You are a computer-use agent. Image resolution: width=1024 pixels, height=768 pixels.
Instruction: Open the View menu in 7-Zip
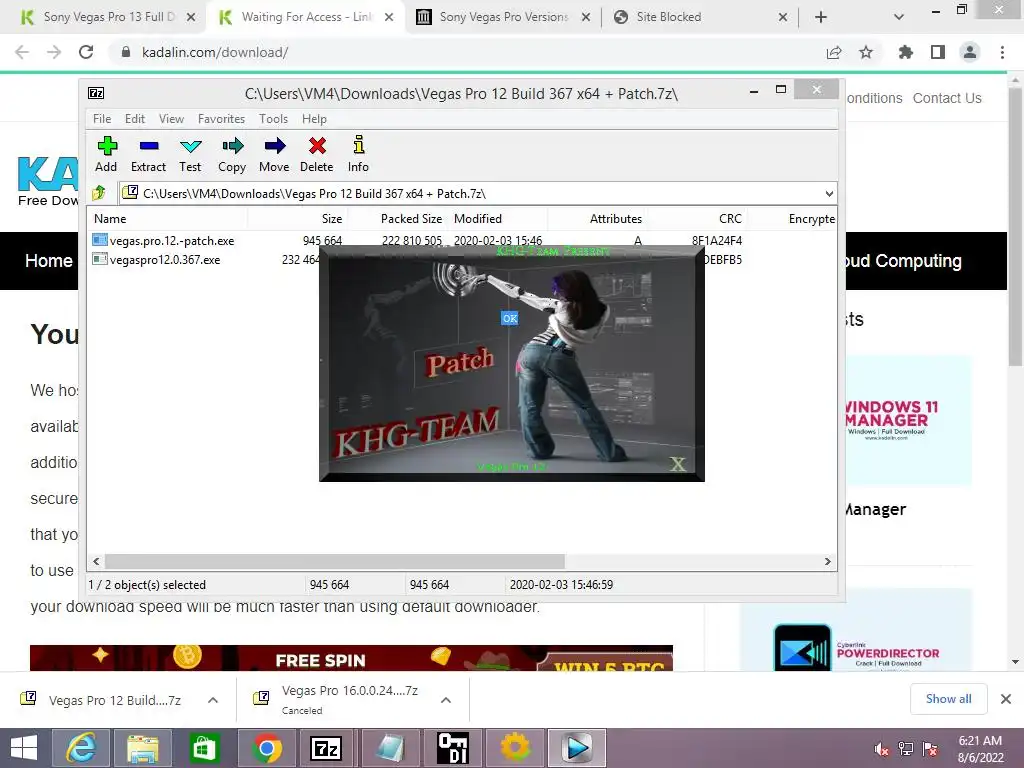click(171, 119)
